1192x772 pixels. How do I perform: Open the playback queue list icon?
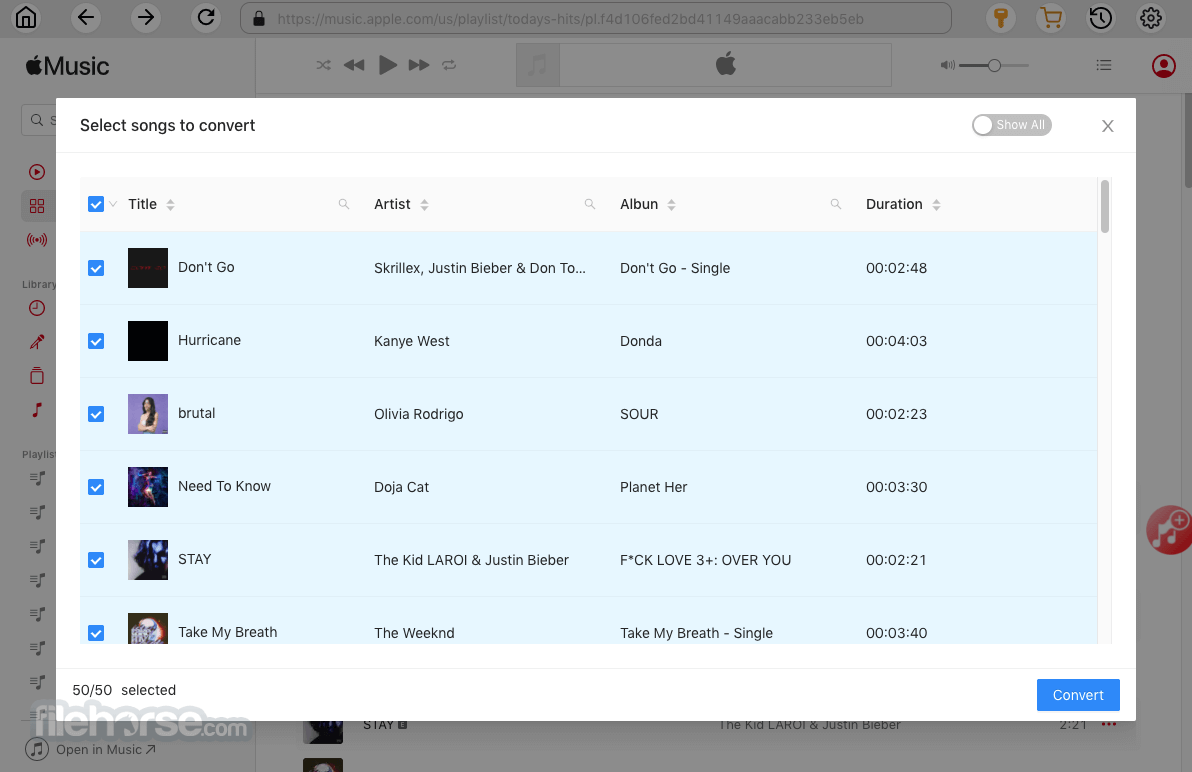pos(1104,65)
